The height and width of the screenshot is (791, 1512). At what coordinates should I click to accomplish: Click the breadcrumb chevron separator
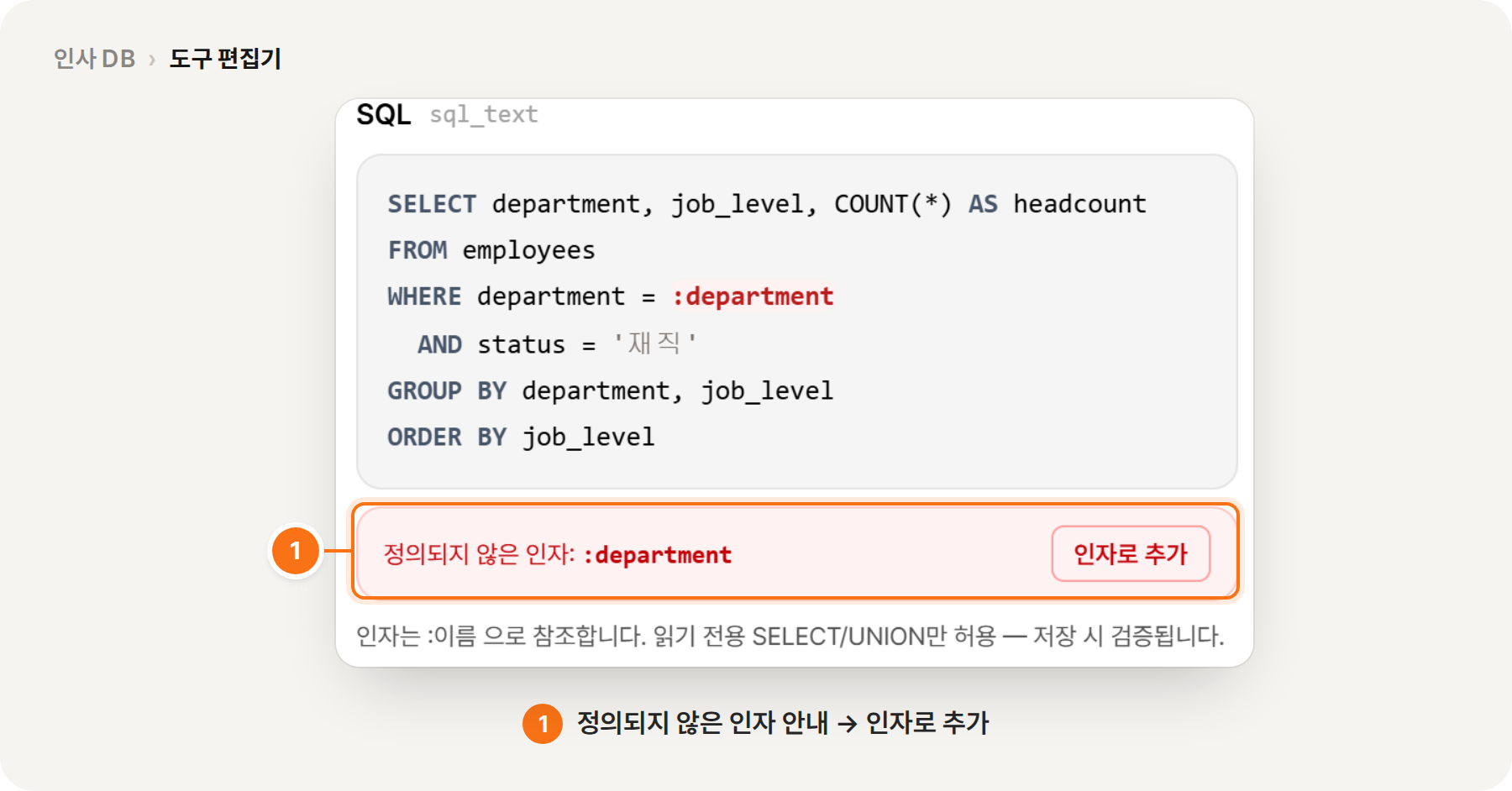click(x=152, y=60)
